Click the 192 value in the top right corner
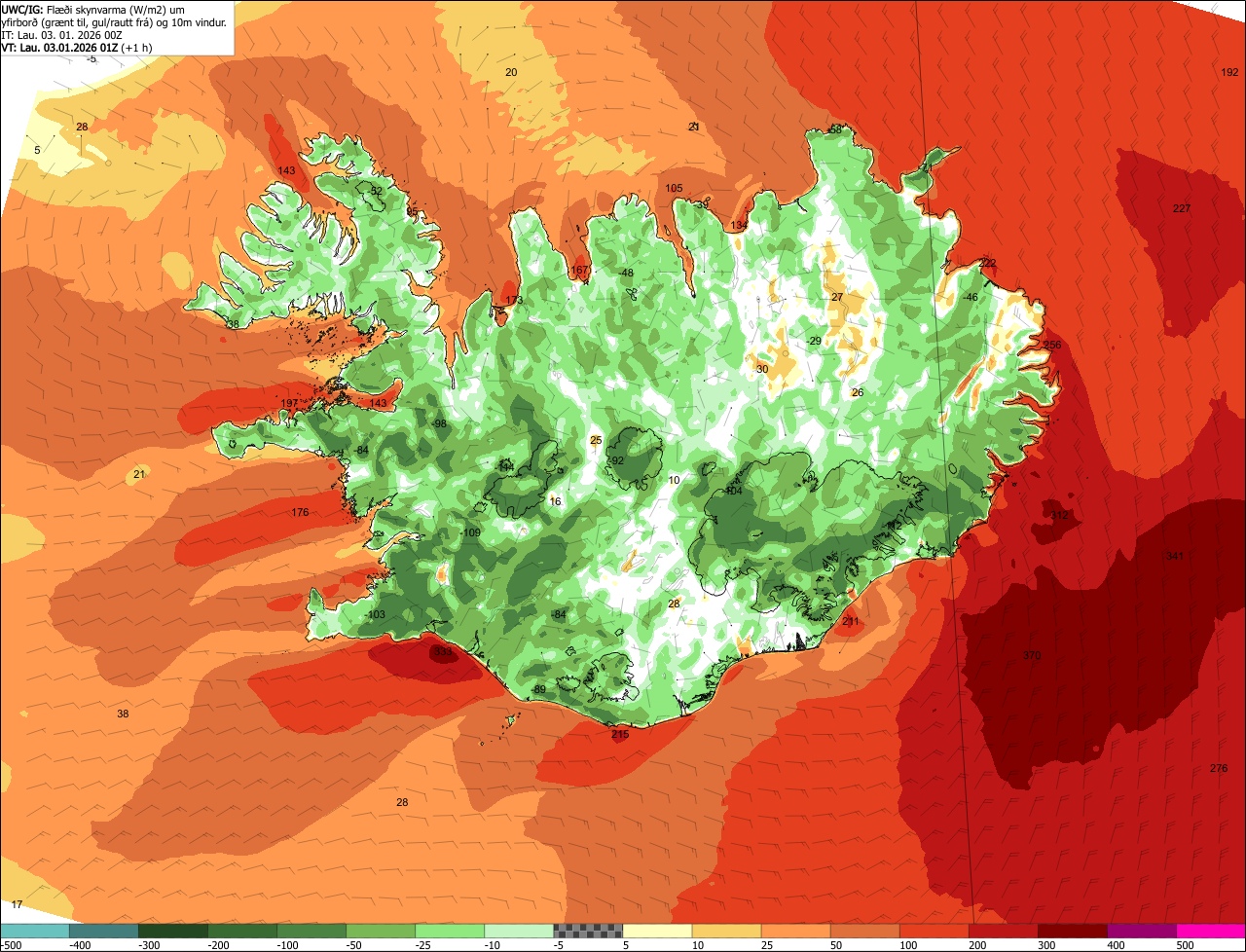This screenshot has width=1246, height=952. pos(1230,72)
